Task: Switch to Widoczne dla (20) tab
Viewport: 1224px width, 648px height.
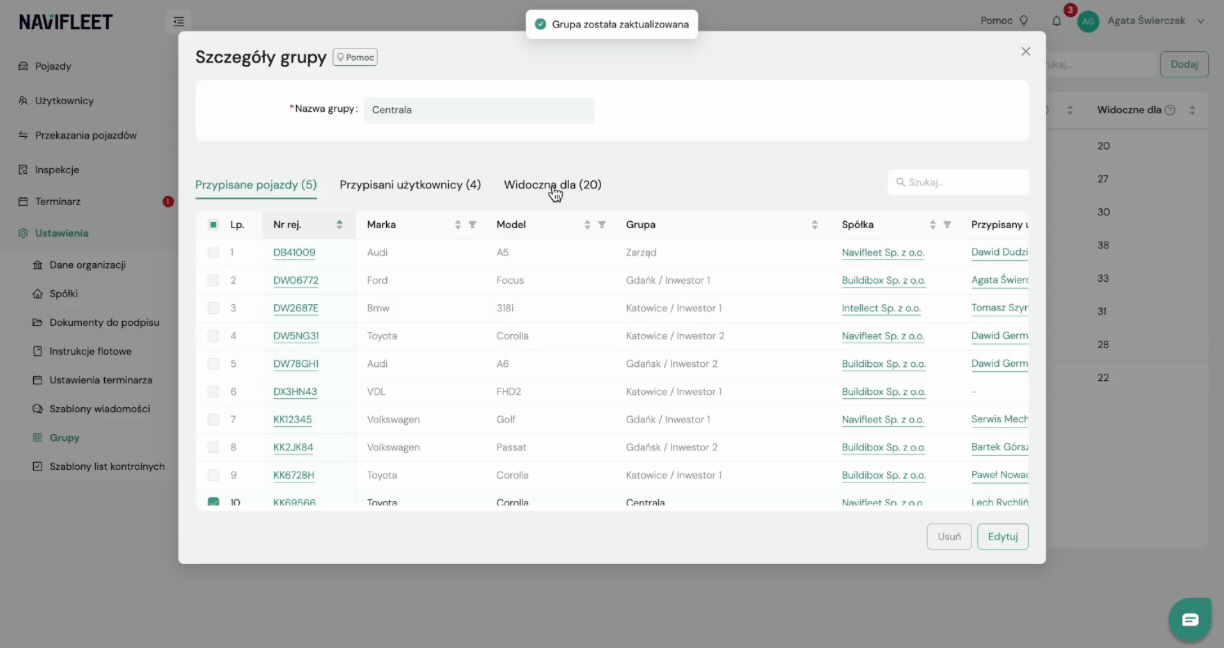Action: [x=553, y=185]
